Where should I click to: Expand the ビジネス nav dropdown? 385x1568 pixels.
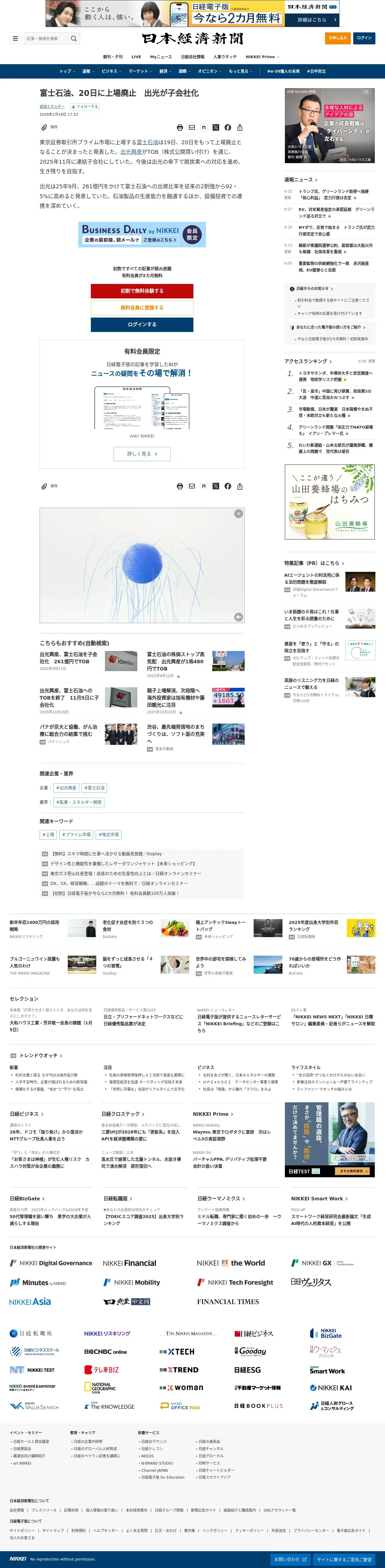(111, 71)
